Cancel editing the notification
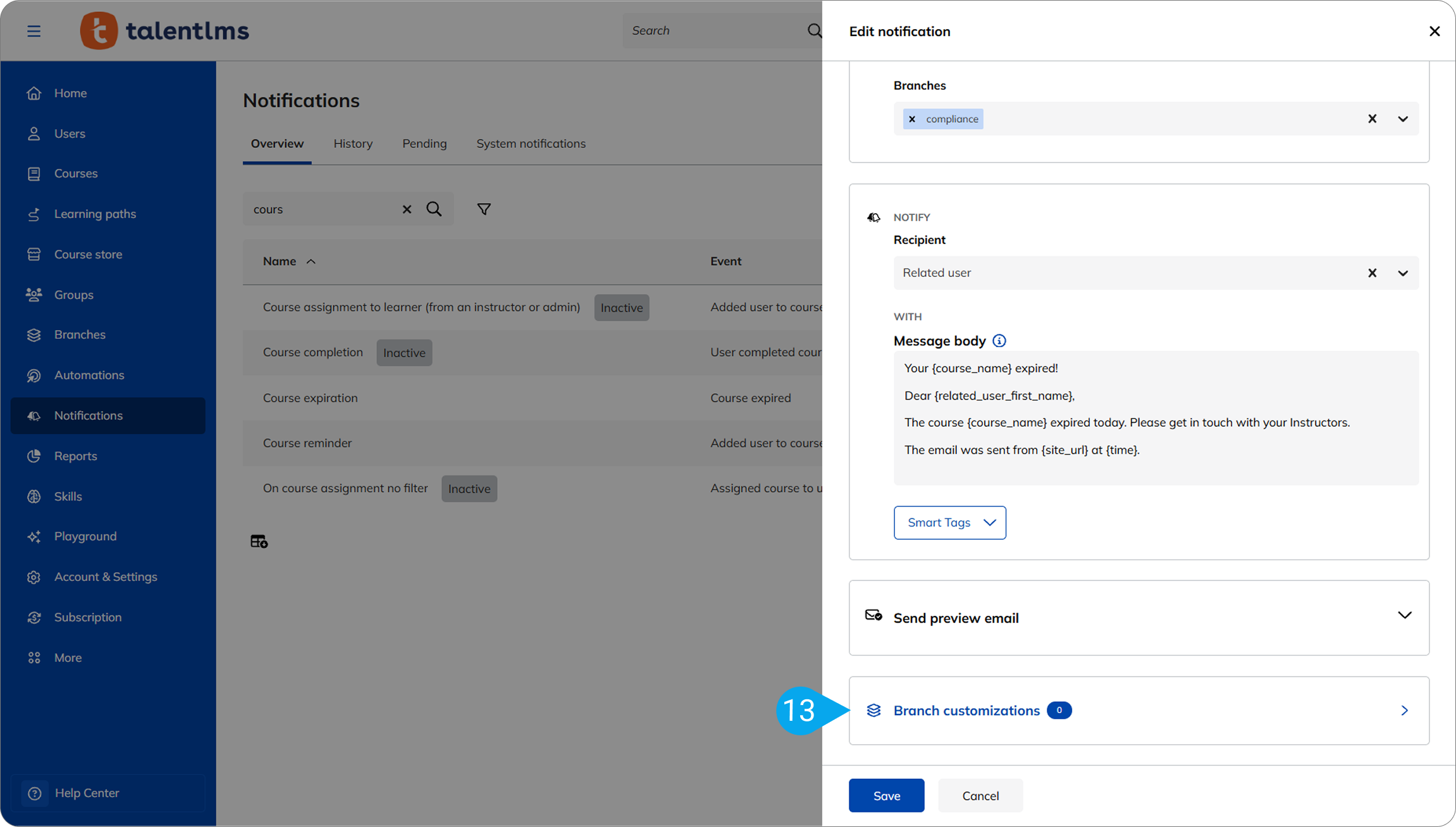Screen dimensions: 1456x827 coord(980,795)
